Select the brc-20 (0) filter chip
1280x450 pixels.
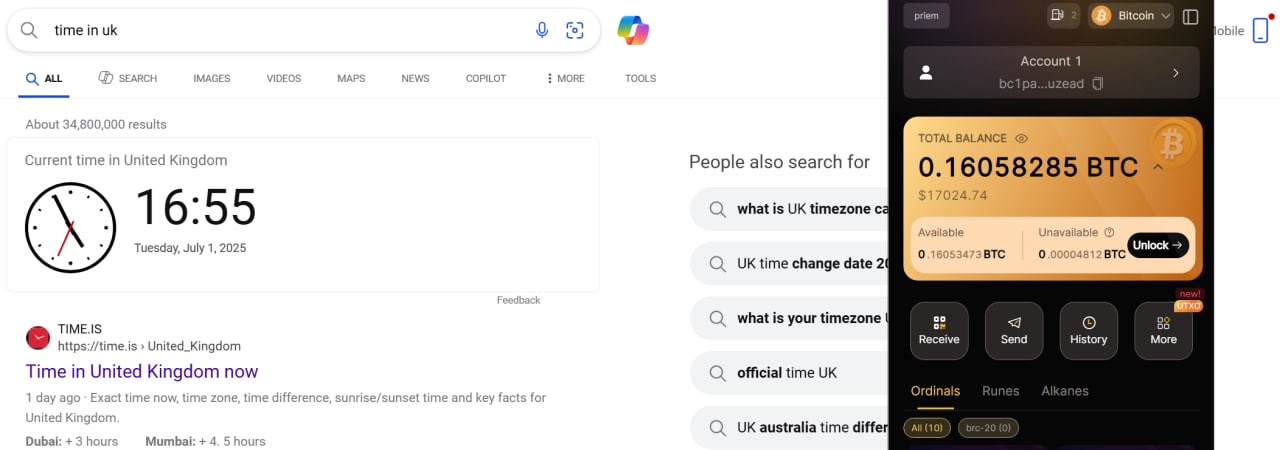(x=988, y=428)
